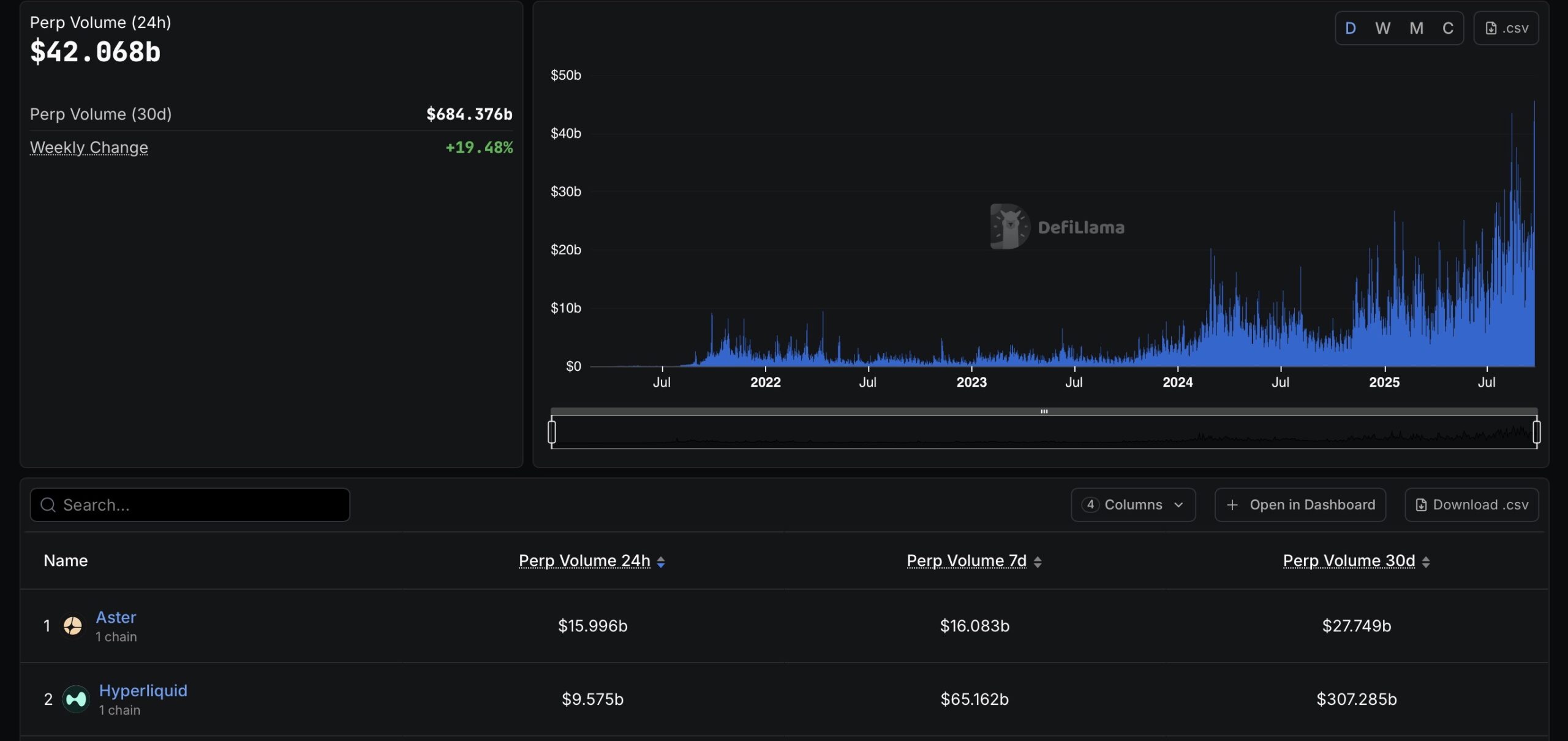Click the 2025 axis label on chart

[x=1384, y=382]
